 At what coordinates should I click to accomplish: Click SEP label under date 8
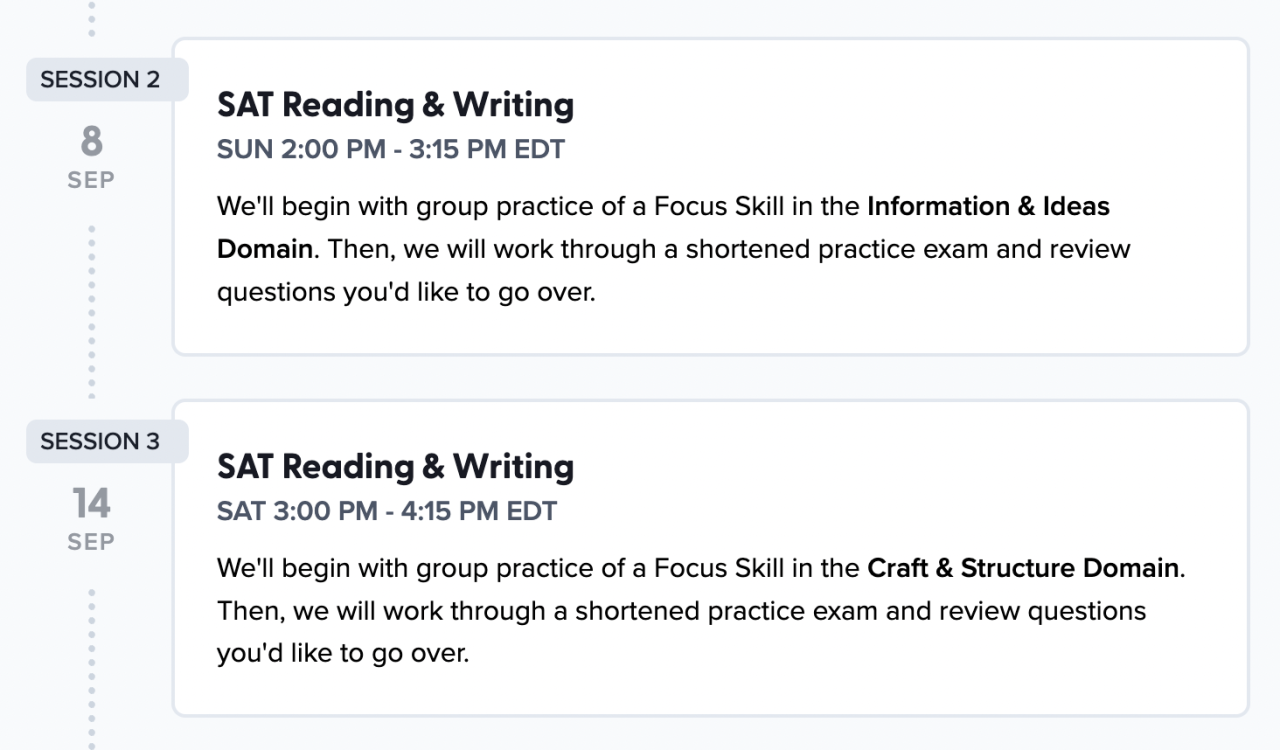point(91,180)
